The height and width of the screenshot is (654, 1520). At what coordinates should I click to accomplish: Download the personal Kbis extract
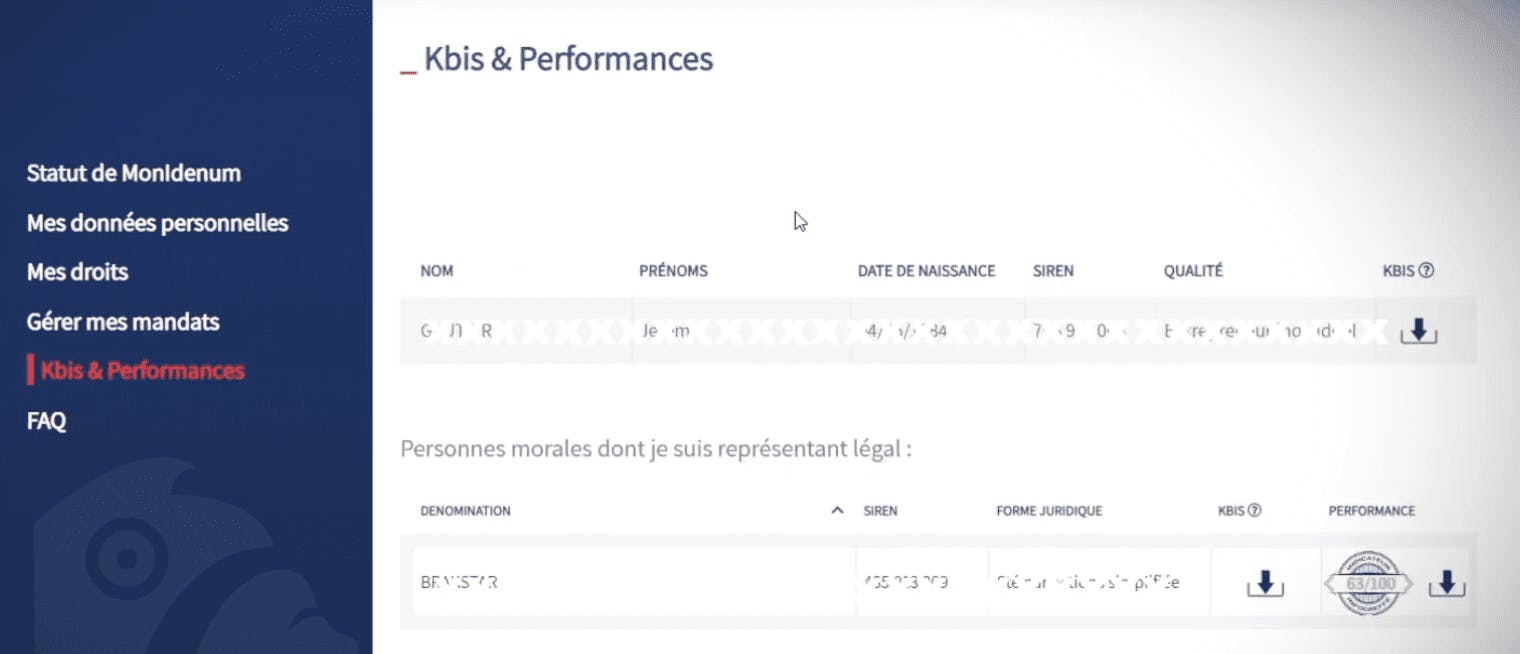coord(1419,330)
